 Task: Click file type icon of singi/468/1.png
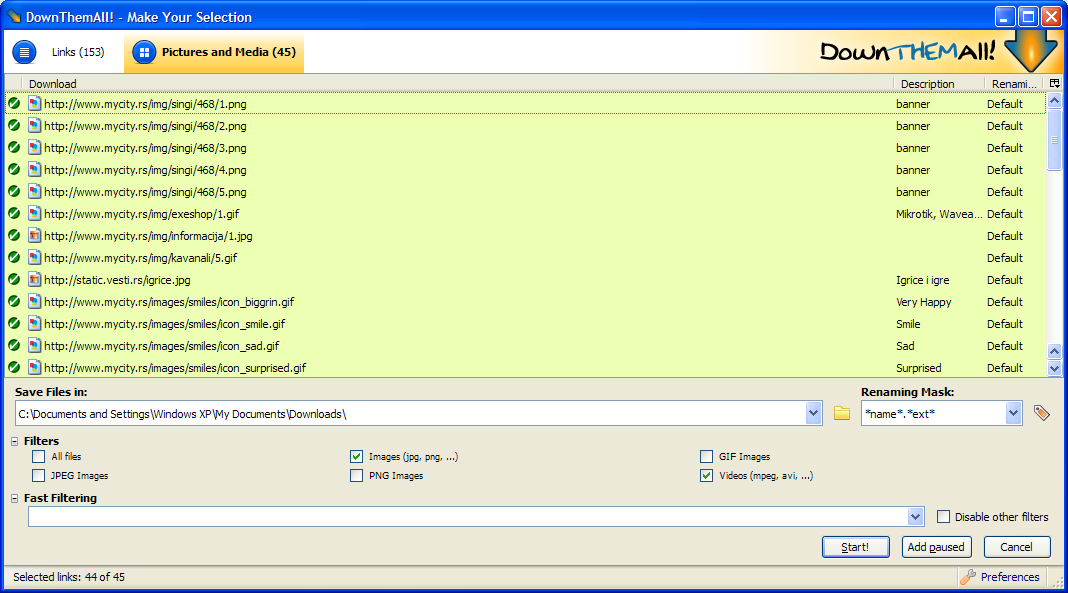click(35, 103)
